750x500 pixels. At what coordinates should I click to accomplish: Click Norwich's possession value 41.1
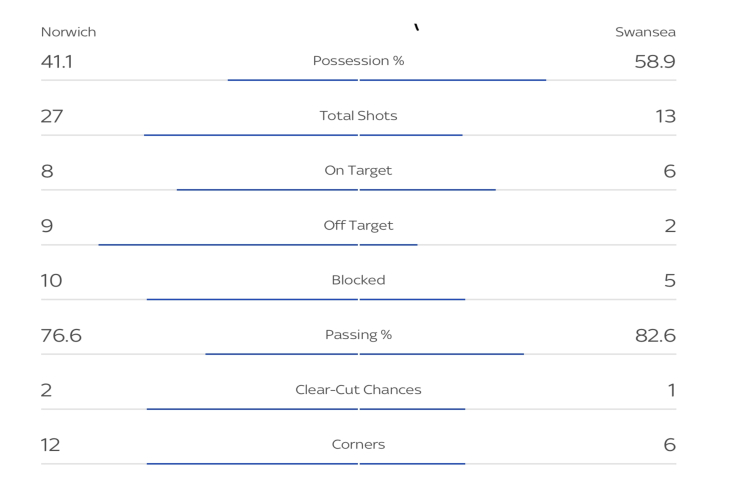(x=56, y=62)
